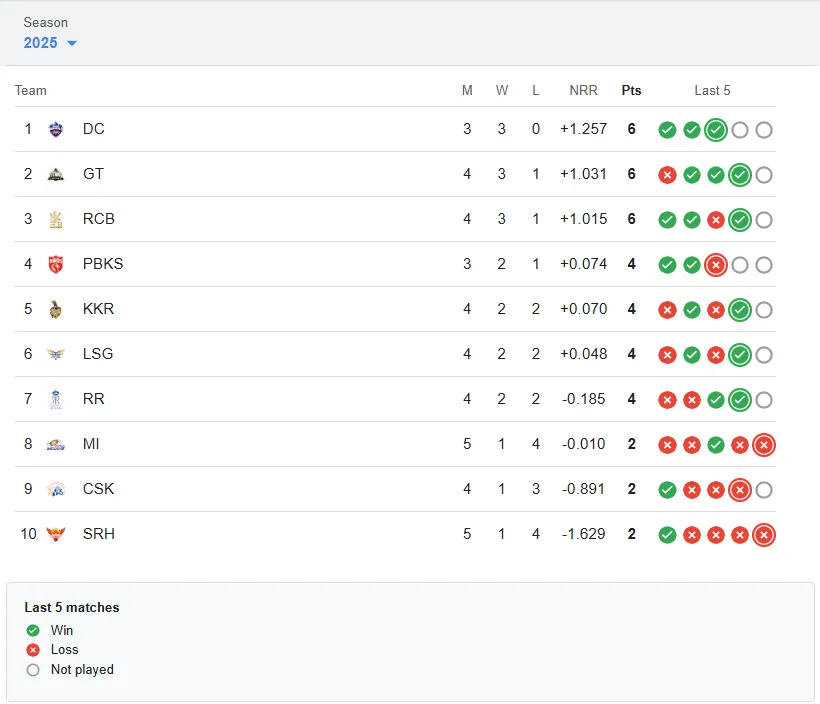The image size is (820, 704).
Task: Open the PBKS team name
Action: 103,264
